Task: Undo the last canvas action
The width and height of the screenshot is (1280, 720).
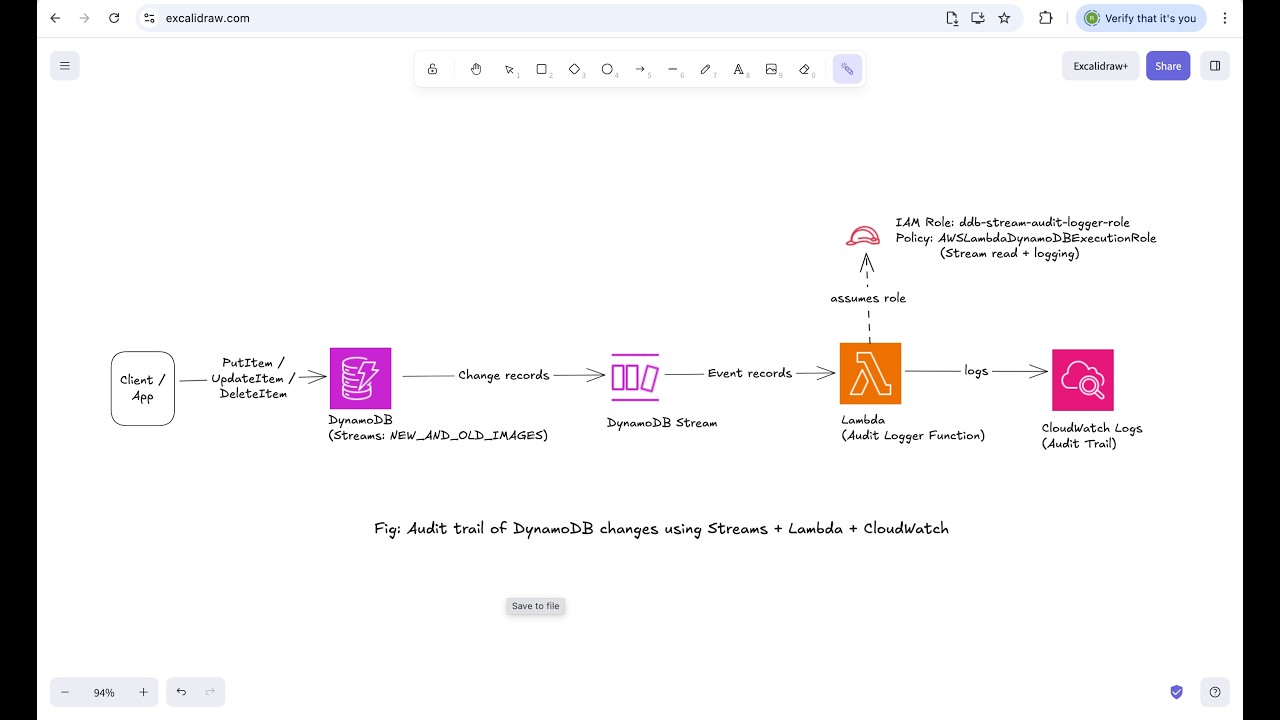Action: pos(181,692)
